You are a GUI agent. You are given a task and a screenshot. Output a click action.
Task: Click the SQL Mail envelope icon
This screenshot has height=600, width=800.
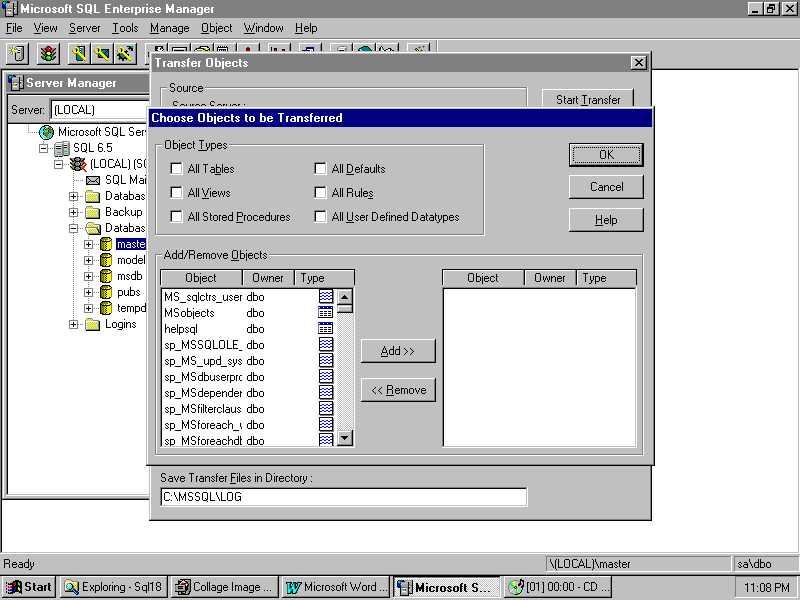pos(93,180)
